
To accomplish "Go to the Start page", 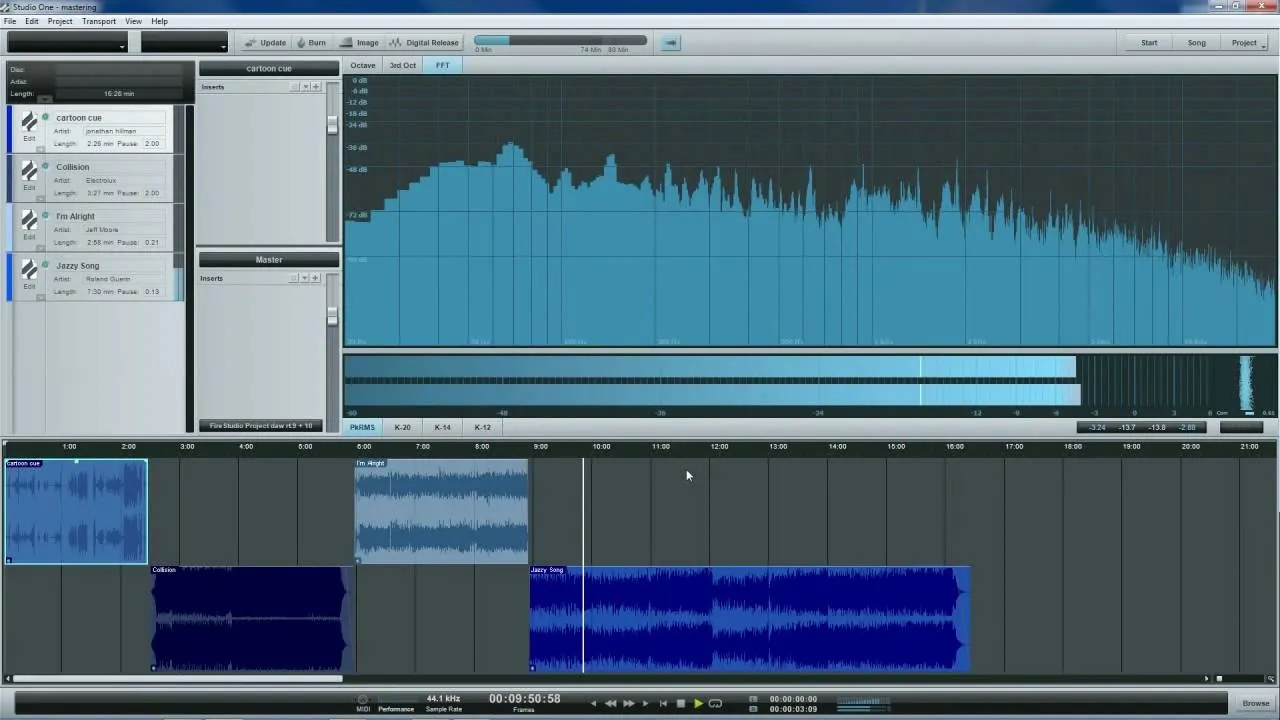I will [1149, 42].
